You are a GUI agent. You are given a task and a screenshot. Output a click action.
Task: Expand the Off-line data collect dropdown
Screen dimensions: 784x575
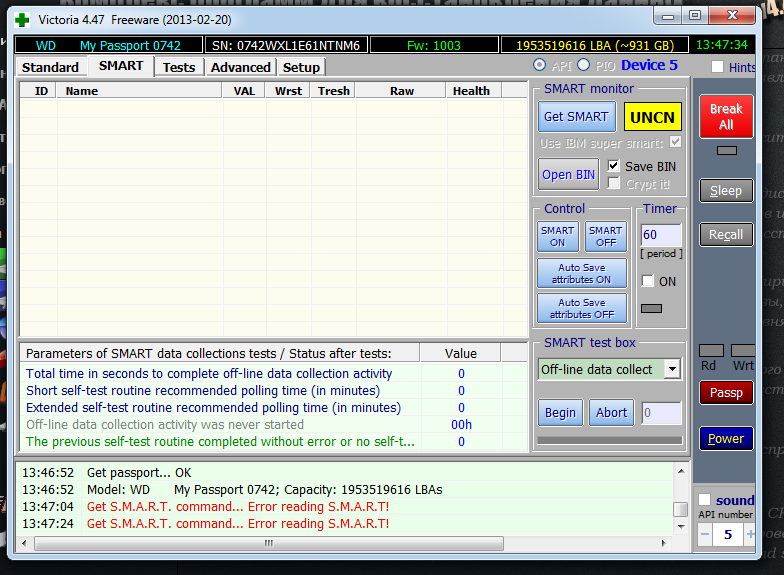(x=672, y=369)
